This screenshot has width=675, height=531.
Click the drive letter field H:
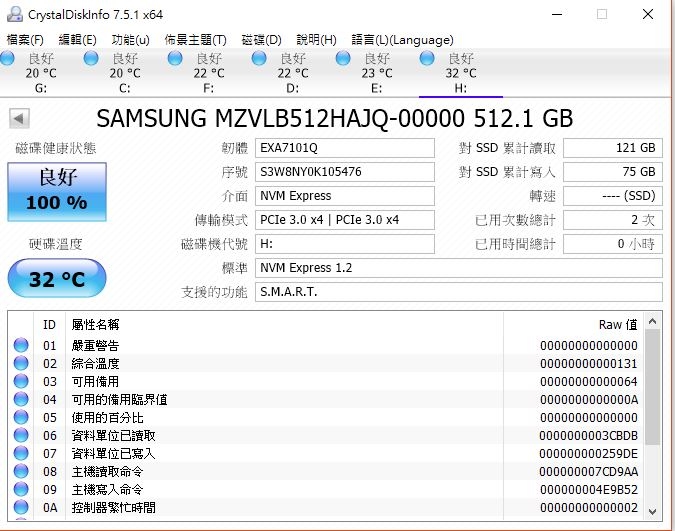tap(345, 244)
